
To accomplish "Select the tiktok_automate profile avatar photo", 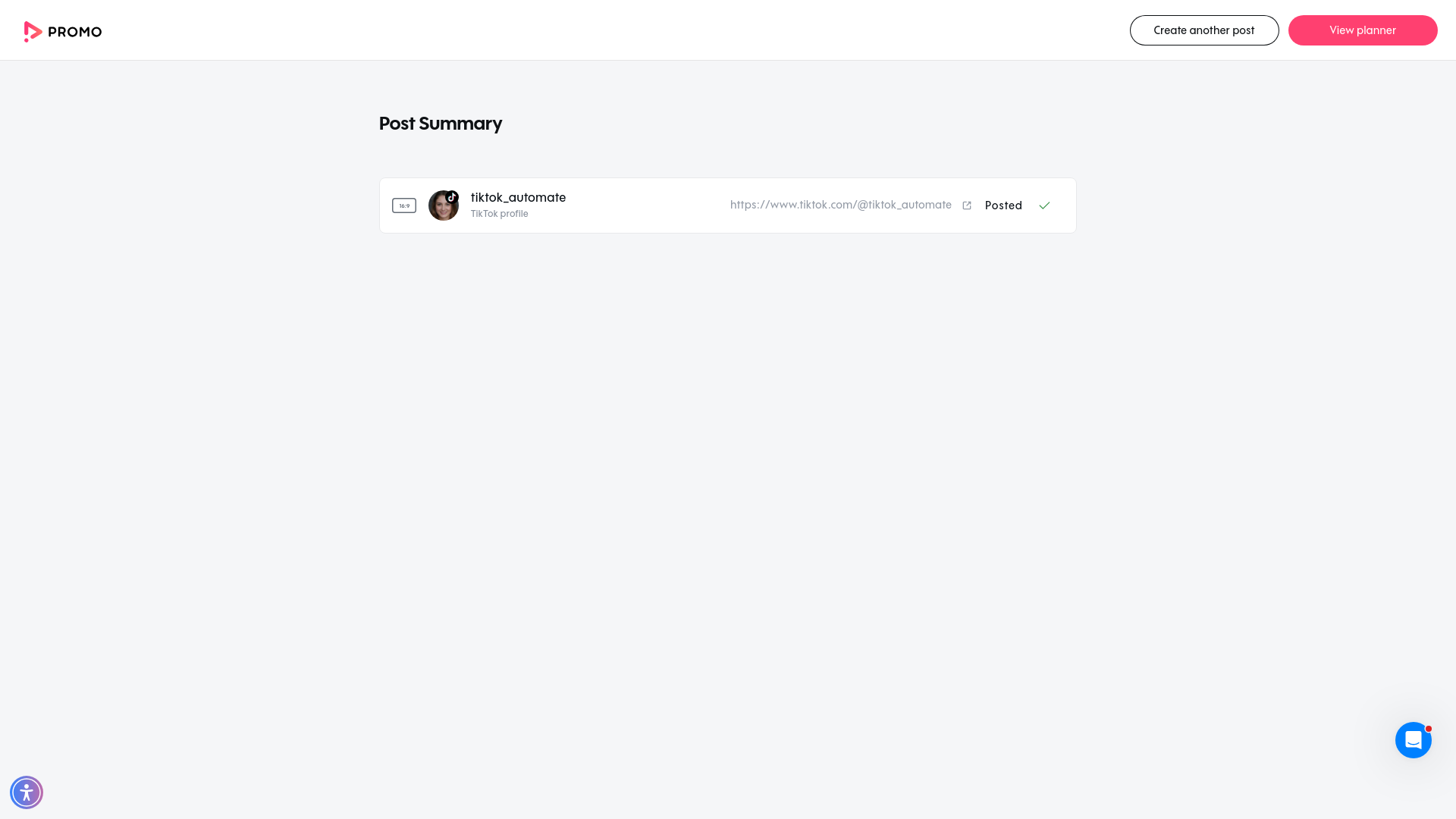I will point(444,206).
